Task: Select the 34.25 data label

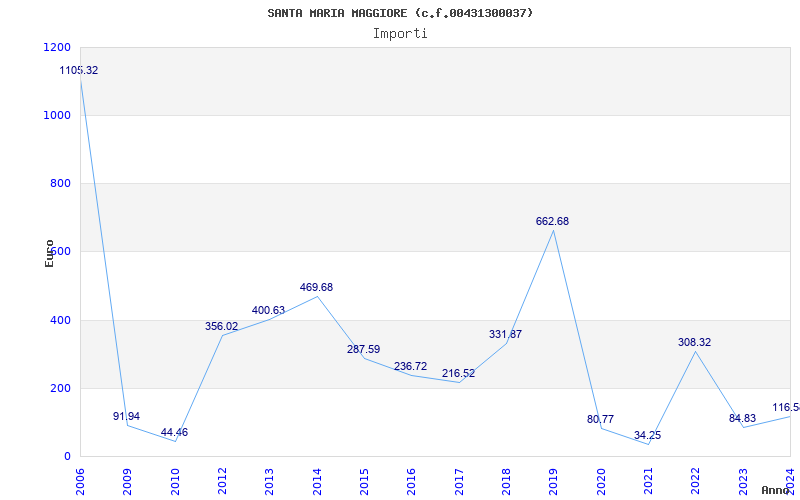Action: click(647, 436)
